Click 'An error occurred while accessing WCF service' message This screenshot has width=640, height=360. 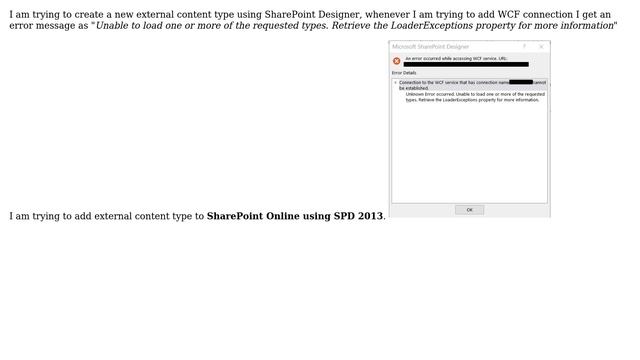point(456,59)
